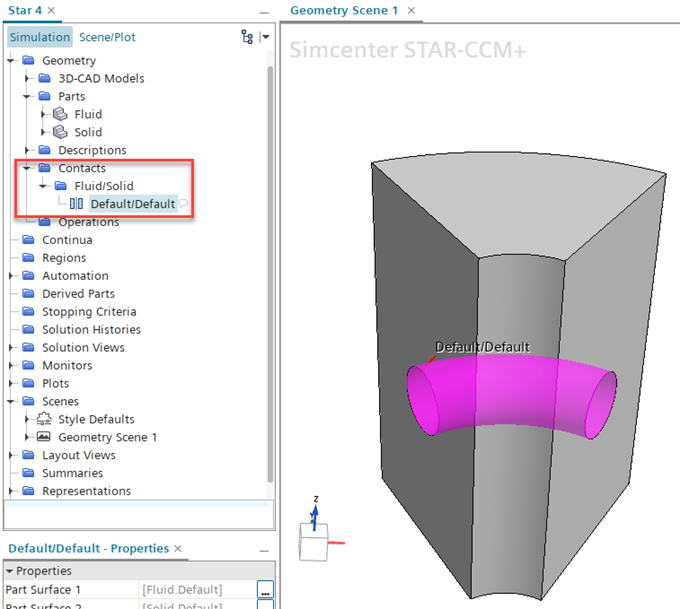Open Part Surface 1 ellipsis editor button

[264, 589]
